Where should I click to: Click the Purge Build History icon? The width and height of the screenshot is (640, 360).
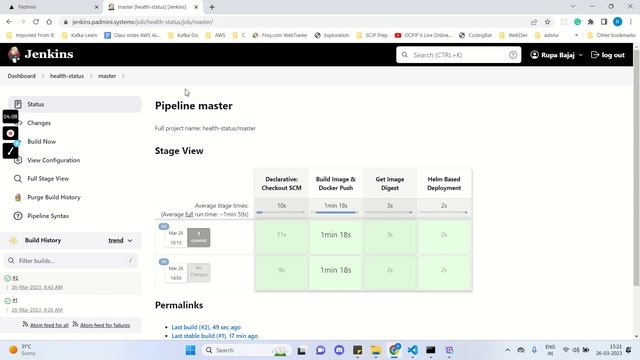coord(18,197)
